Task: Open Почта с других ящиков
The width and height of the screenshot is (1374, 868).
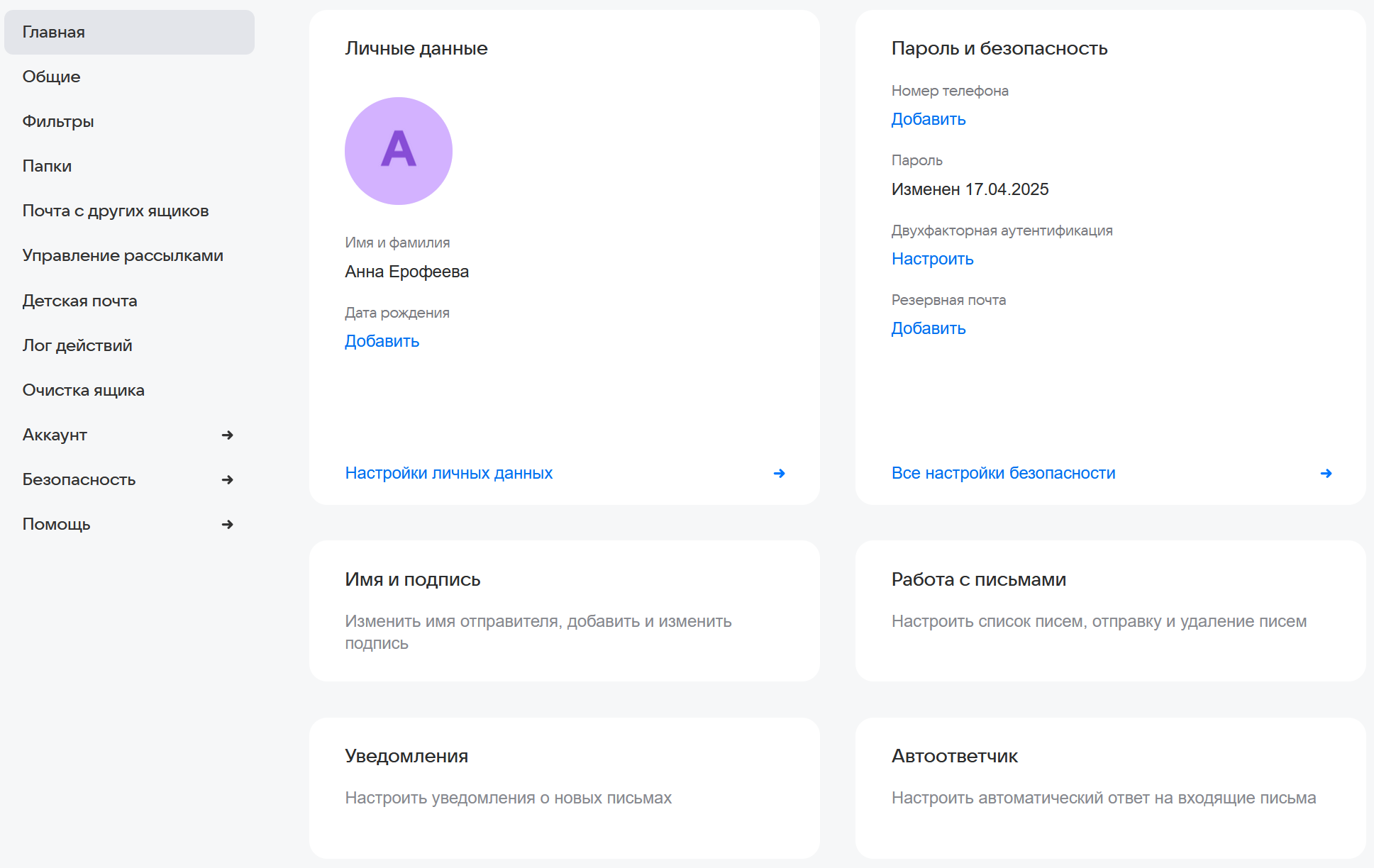Action: 116,211
